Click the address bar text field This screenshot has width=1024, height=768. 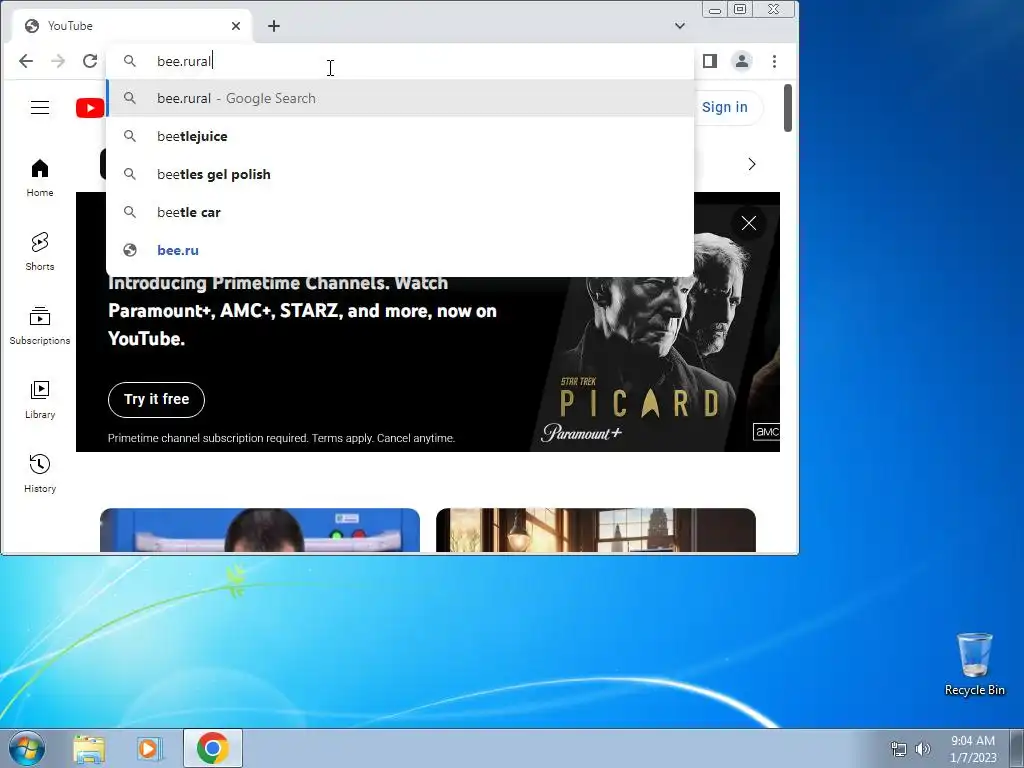400,61
